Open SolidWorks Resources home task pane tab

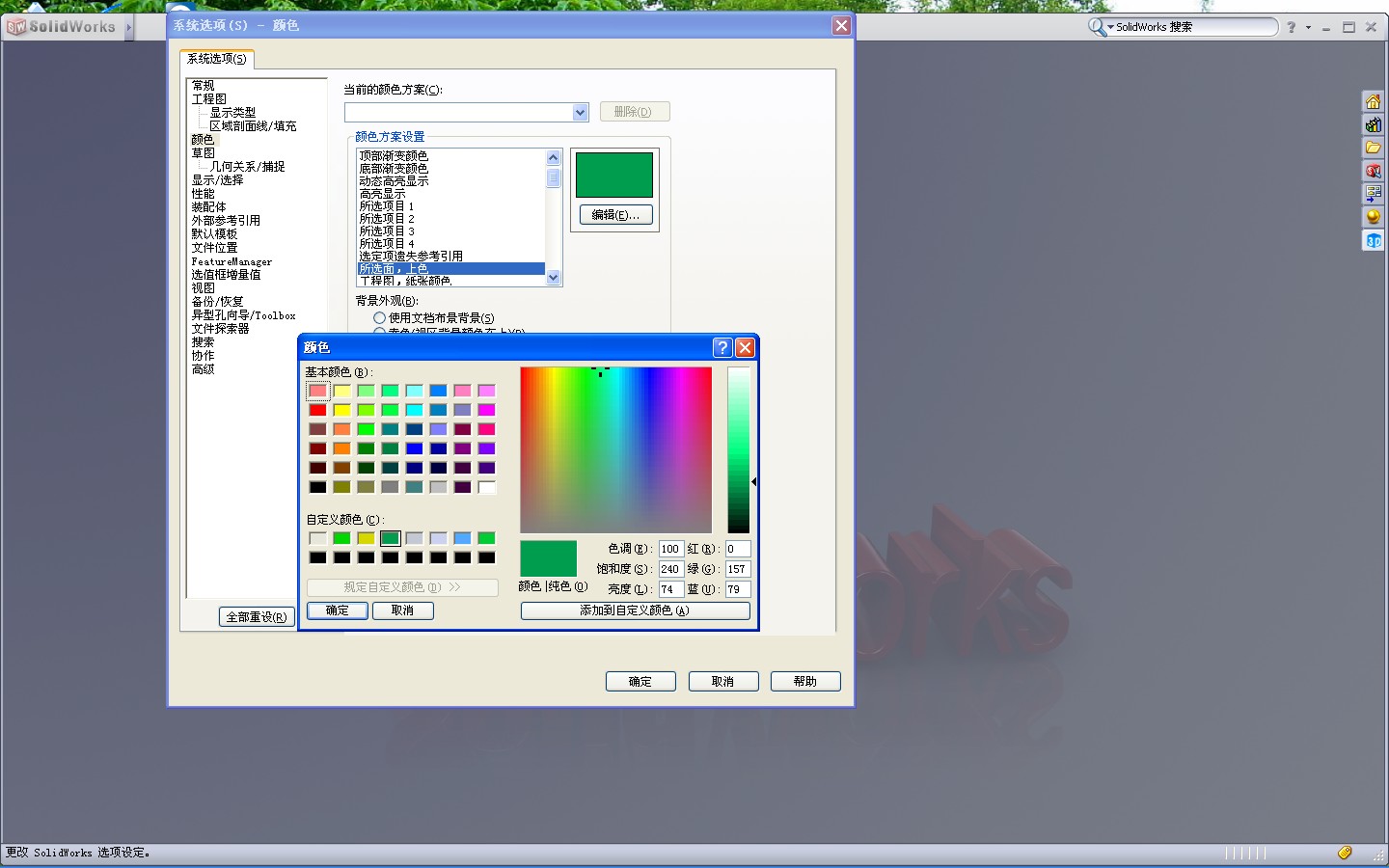click(x=1373, y=101)
